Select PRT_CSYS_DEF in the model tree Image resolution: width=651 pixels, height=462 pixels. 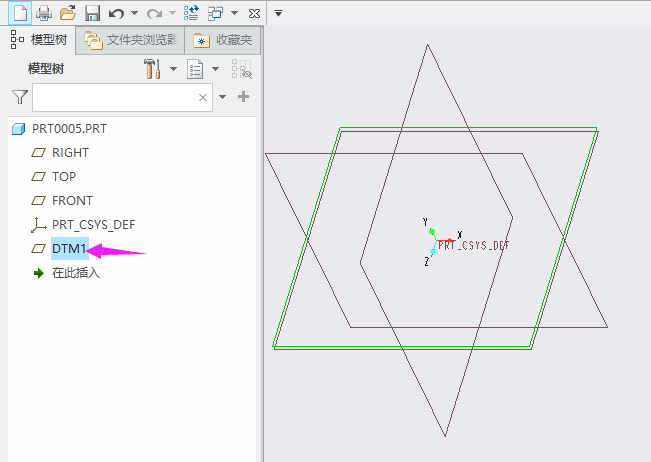93,225
